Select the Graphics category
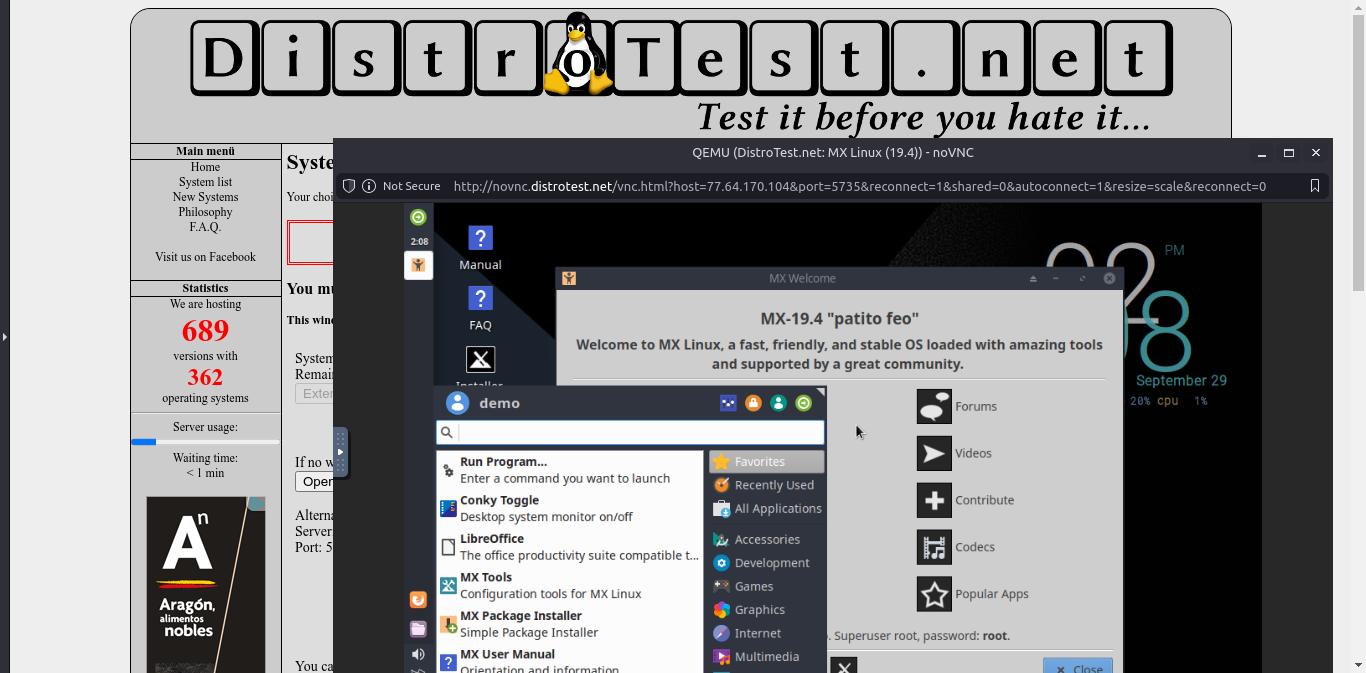The image size is (1366, 673). 767,609
